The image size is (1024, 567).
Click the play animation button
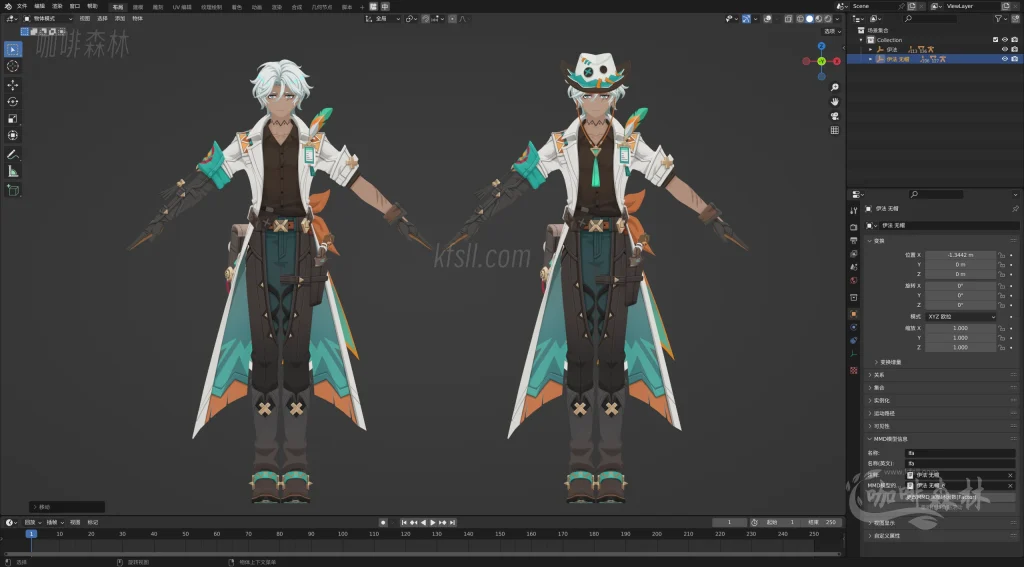pyautogui.click(x=432, y=523)
